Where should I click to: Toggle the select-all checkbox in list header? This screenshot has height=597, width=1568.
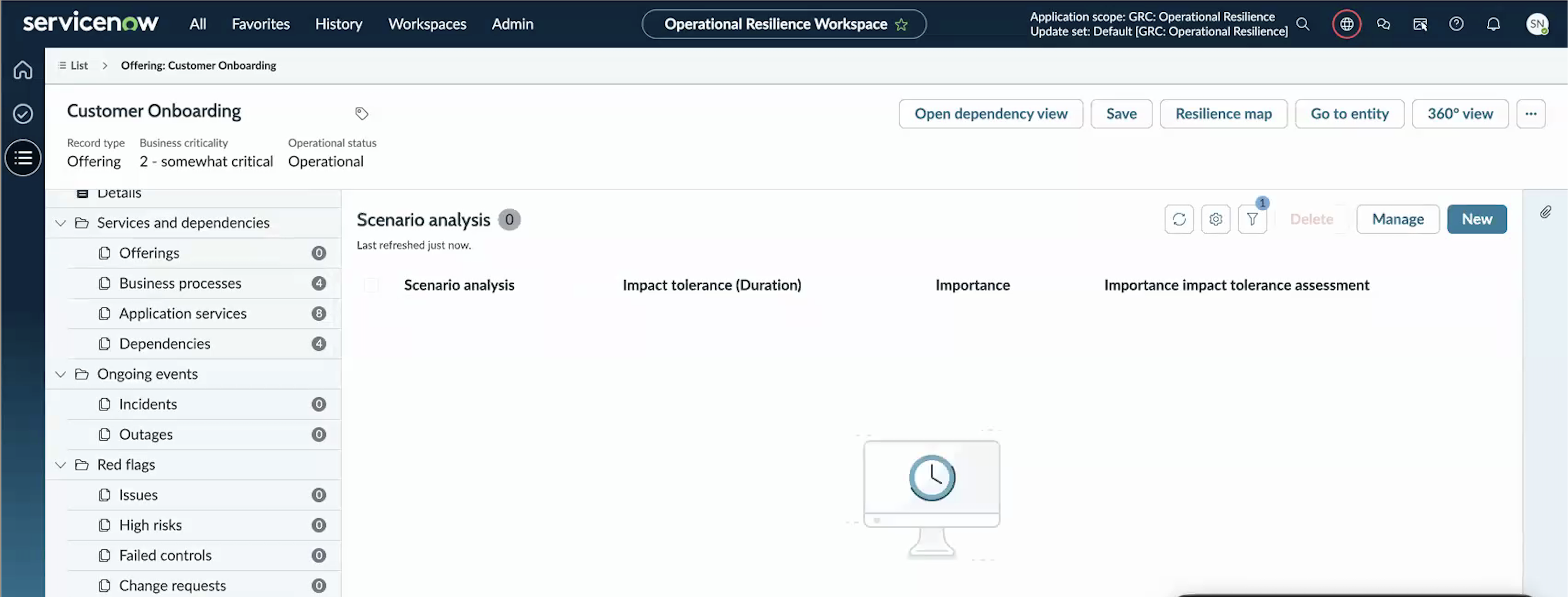[x=371, y=285]
